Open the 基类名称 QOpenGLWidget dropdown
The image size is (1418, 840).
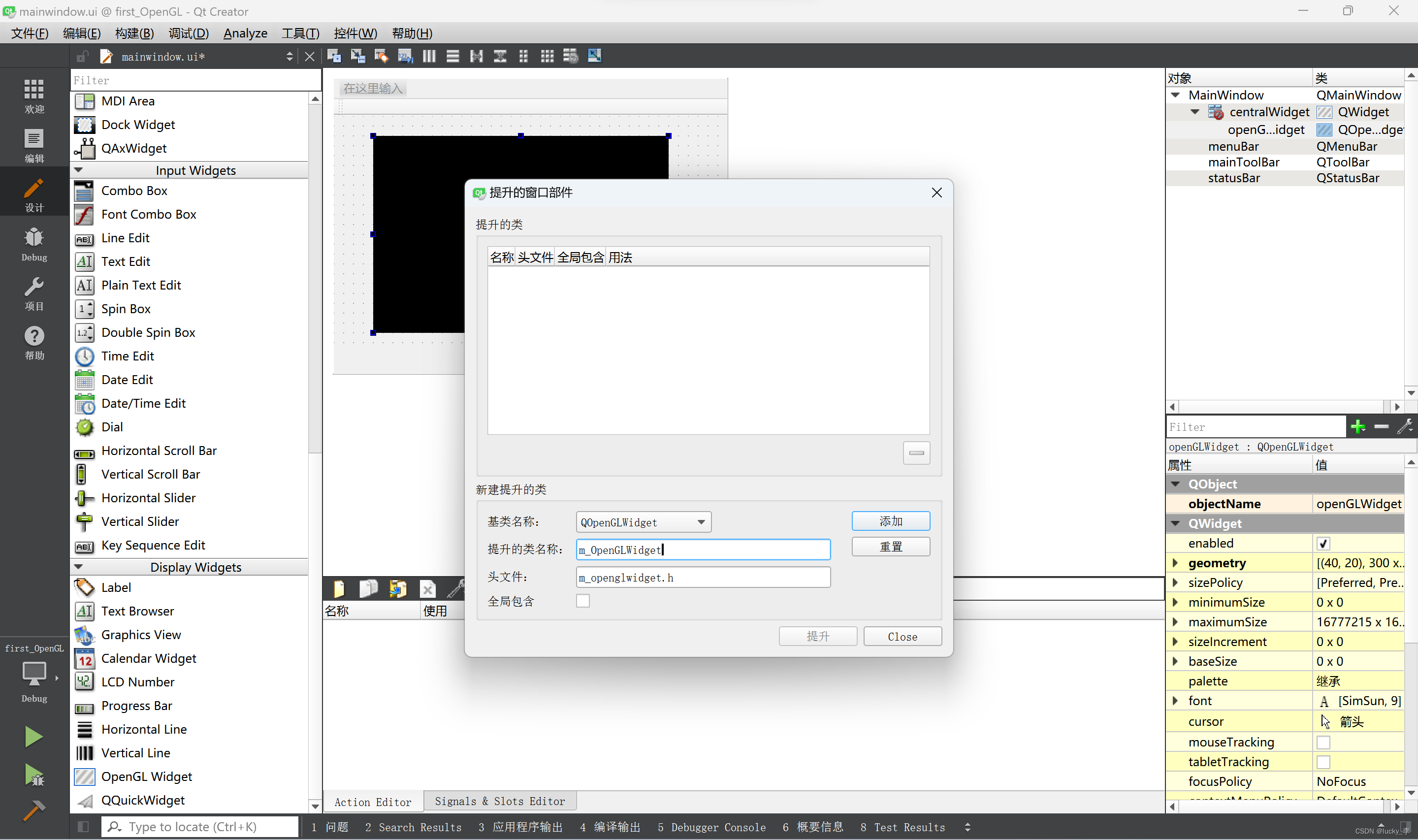[x=643, y=522]
